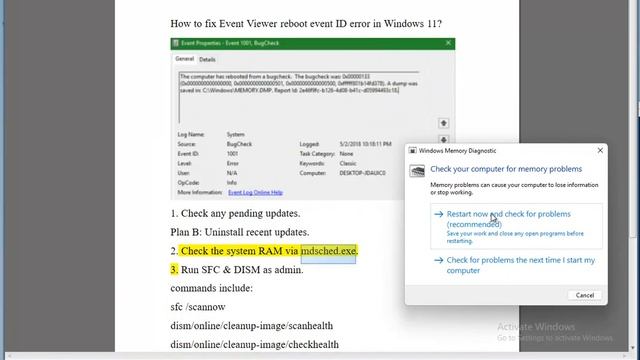
Task: Click 'Check your computer for memory problems' heading
Action: click(506, 169)
